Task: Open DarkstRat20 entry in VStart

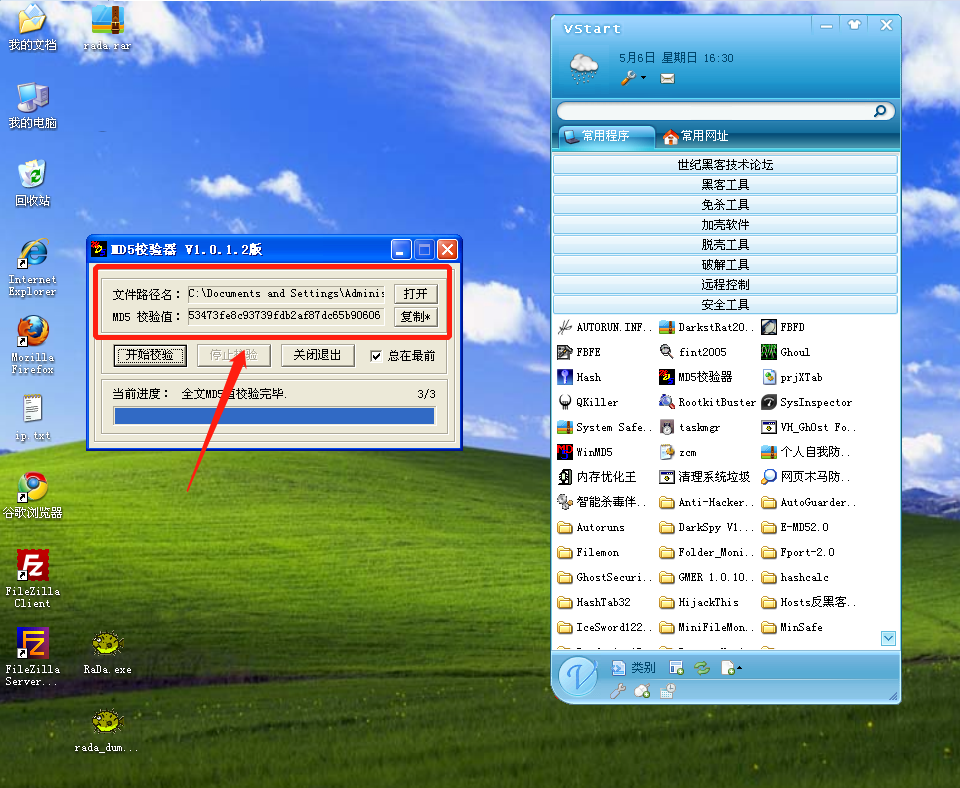Action: point(705,327)
